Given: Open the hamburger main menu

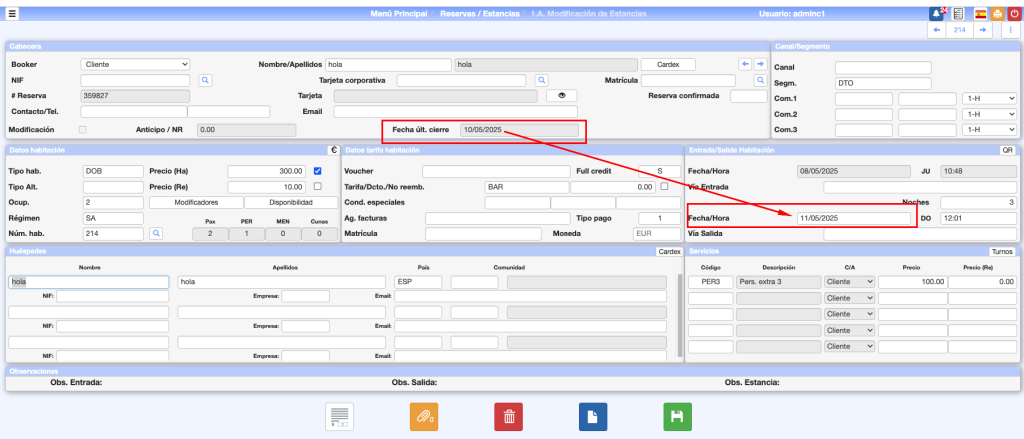Looking at the screenshot, I should click(12, 14).
